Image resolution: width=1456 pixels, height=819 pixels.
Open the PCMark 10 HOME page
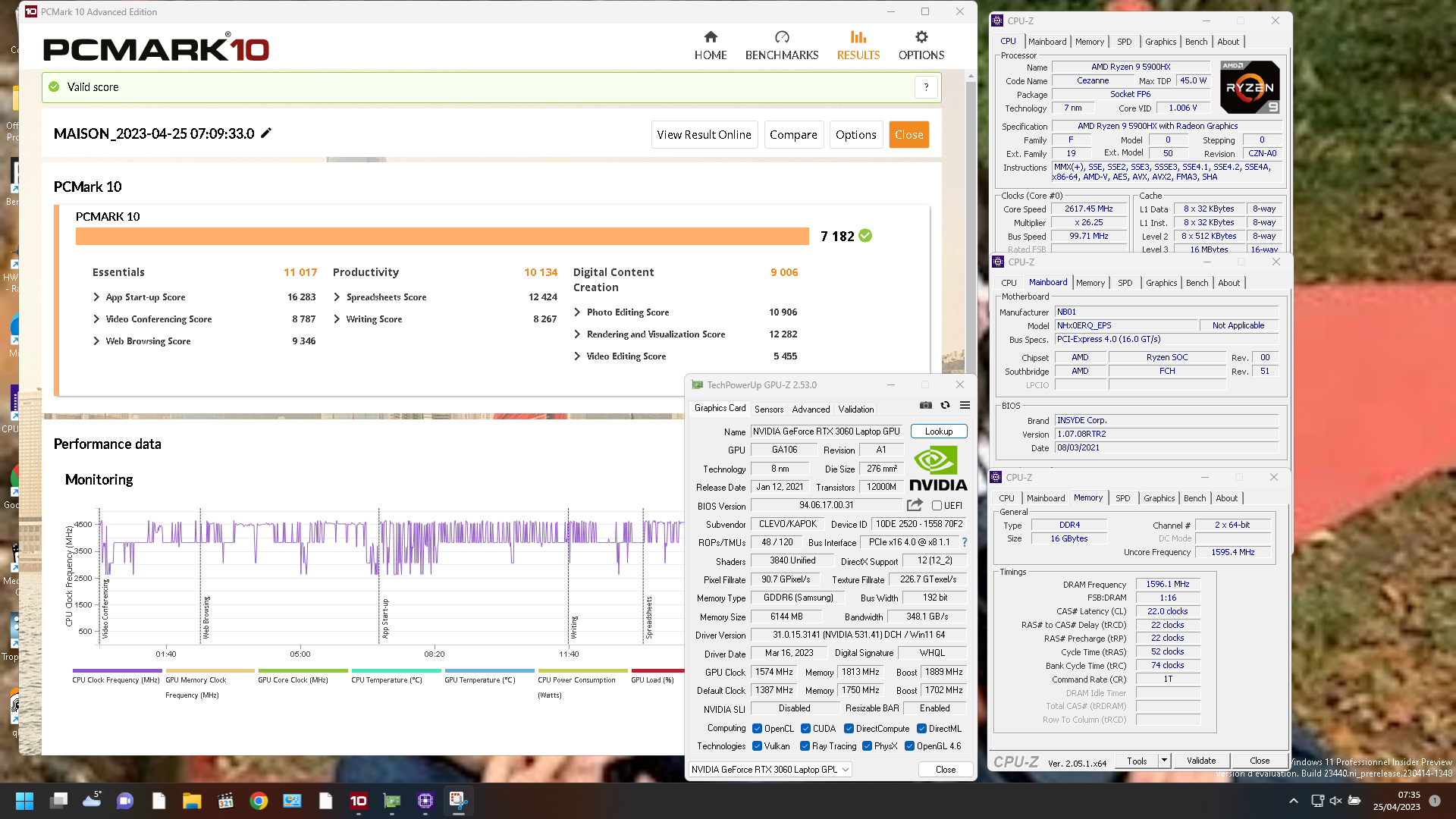(x=711, y=45)
